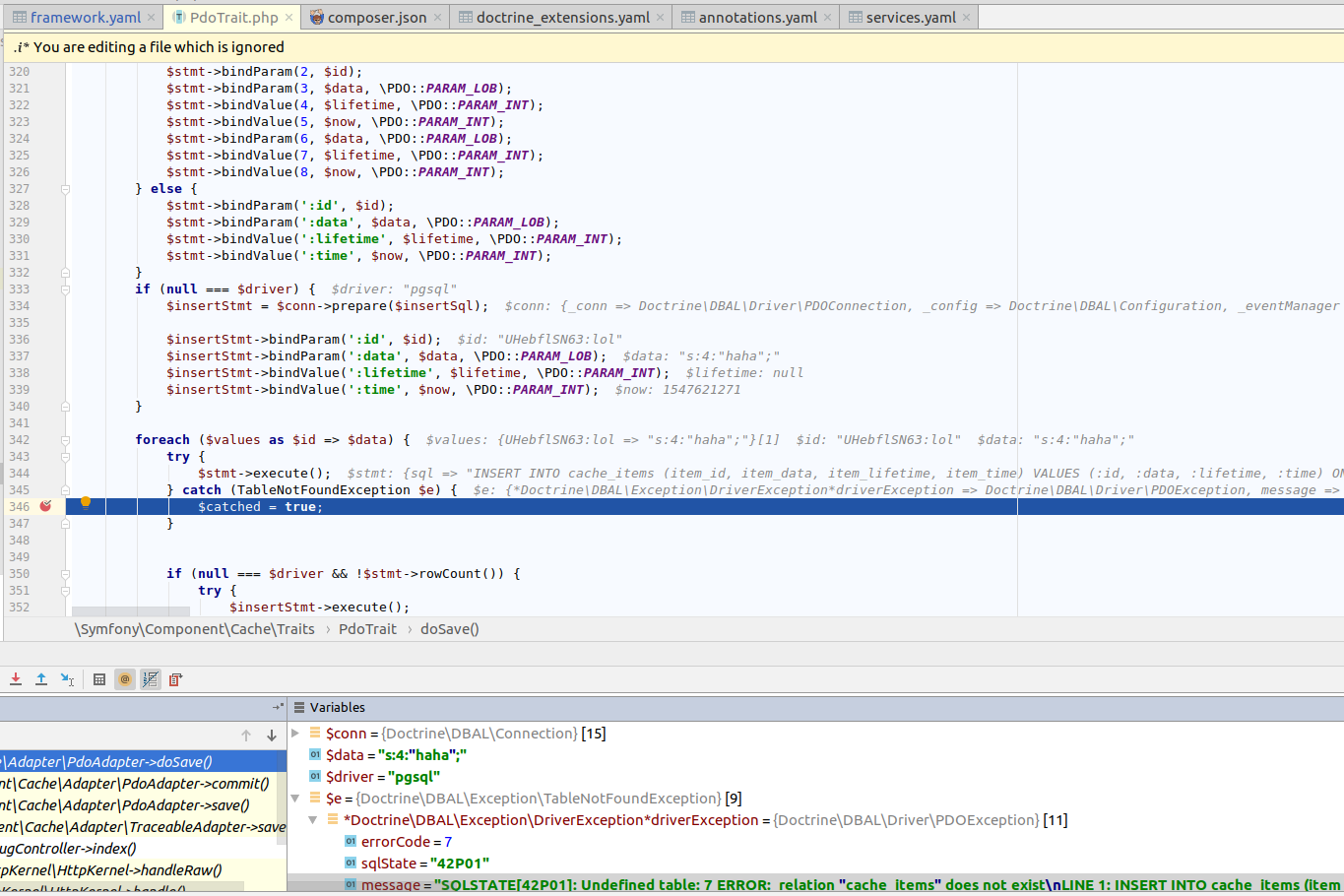The height and width of the screenshot is (896, 1344).
Task: Toggle the Show Values Addresses @ icon
Action: coord(125,679)
